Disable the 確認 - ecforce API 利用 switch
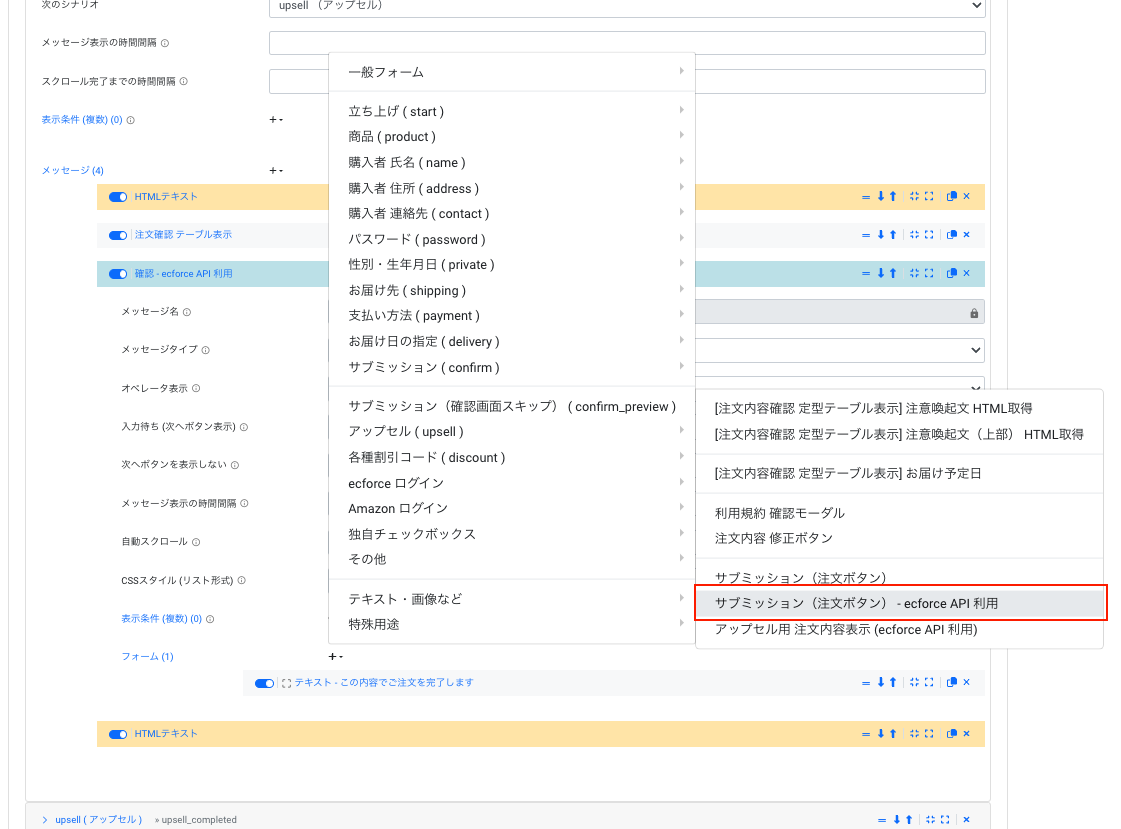Viewport: 1121px width, 829px height. tap(118, 274)
